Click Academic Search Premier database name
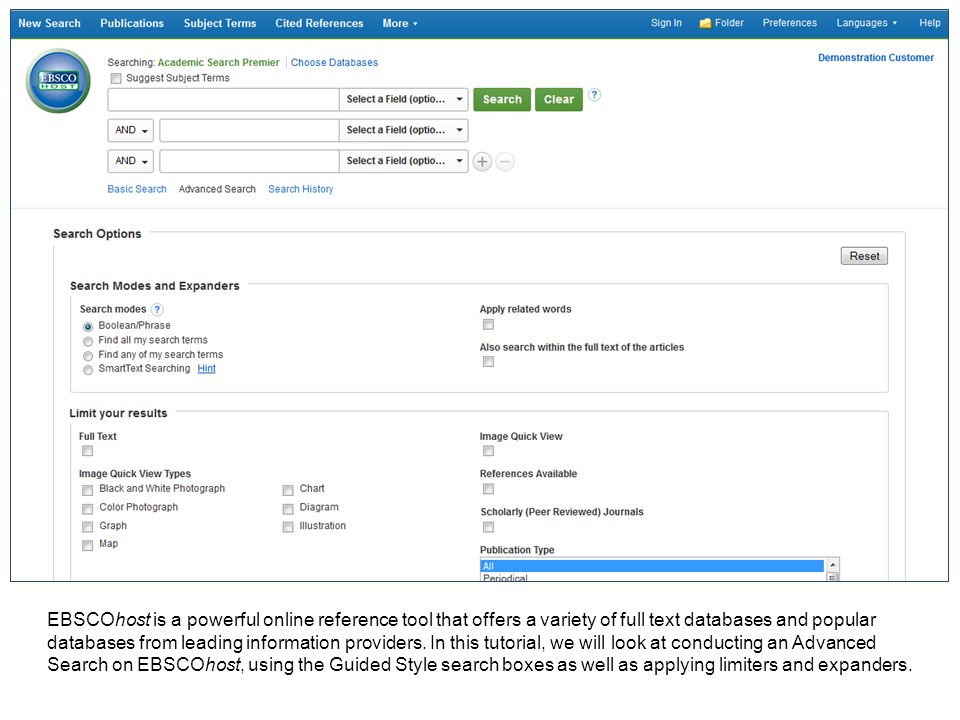The height and width of the screenshot is (720, 960). [x=219, y=62]
